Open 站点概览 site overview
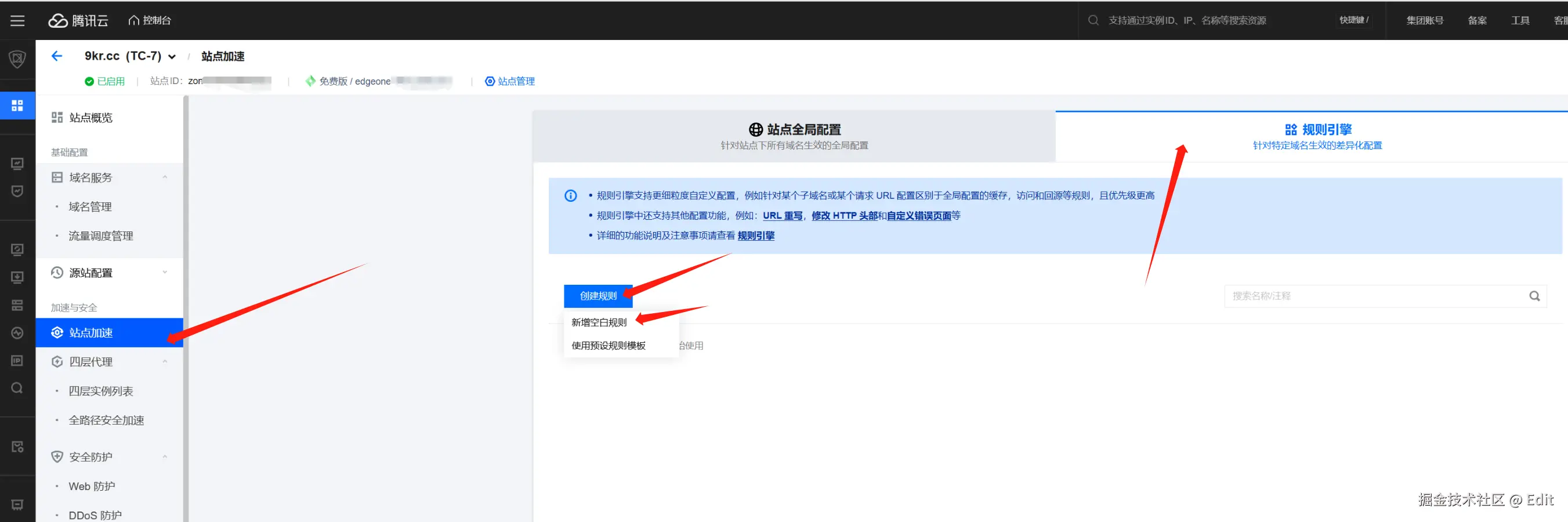1568x522 pixels. coord(90,117)
